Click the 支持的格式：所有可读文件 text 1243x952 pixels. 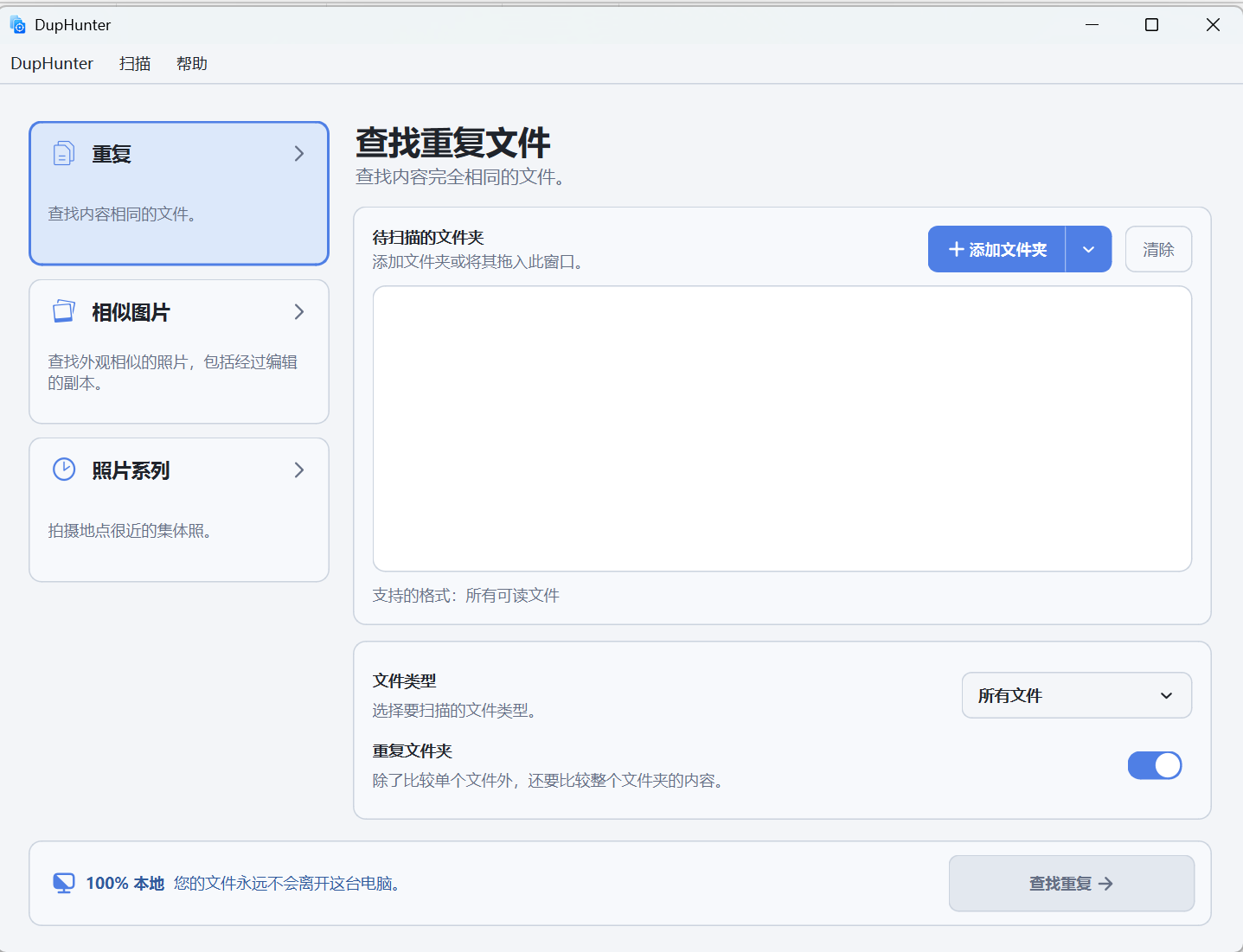click(466, 595)
